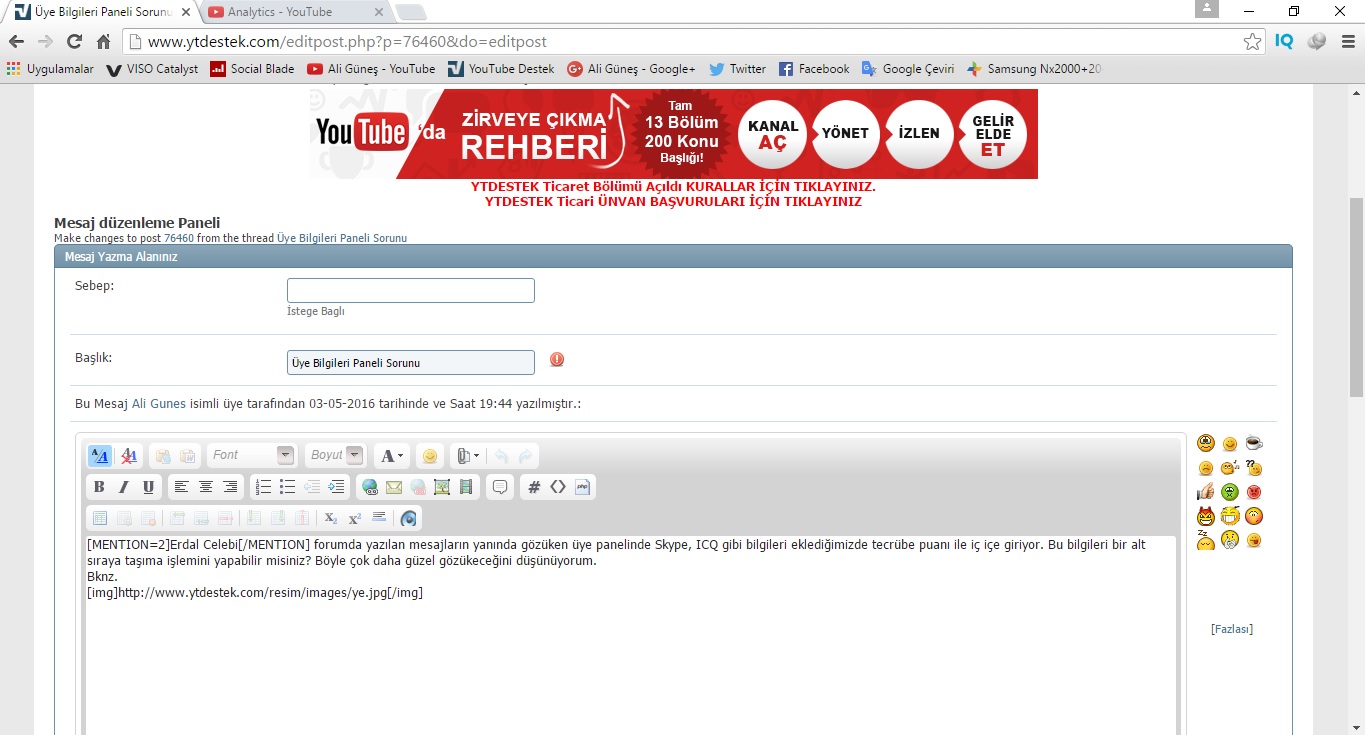Insert the coffee cup smiley
The height and width of the screenshot is (735, 1365).
1253,443
